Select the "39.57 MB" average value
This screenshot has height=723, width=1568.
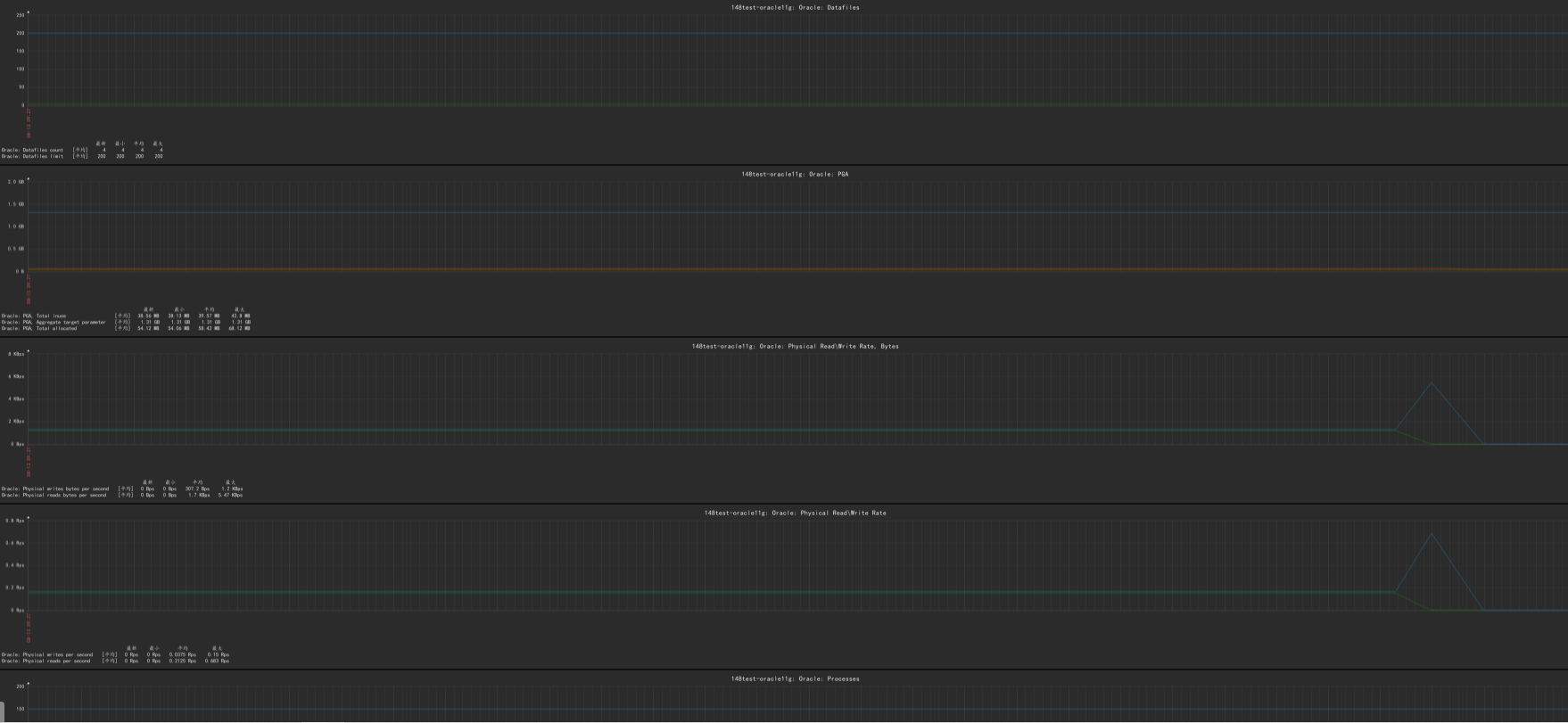coord(209,316)
